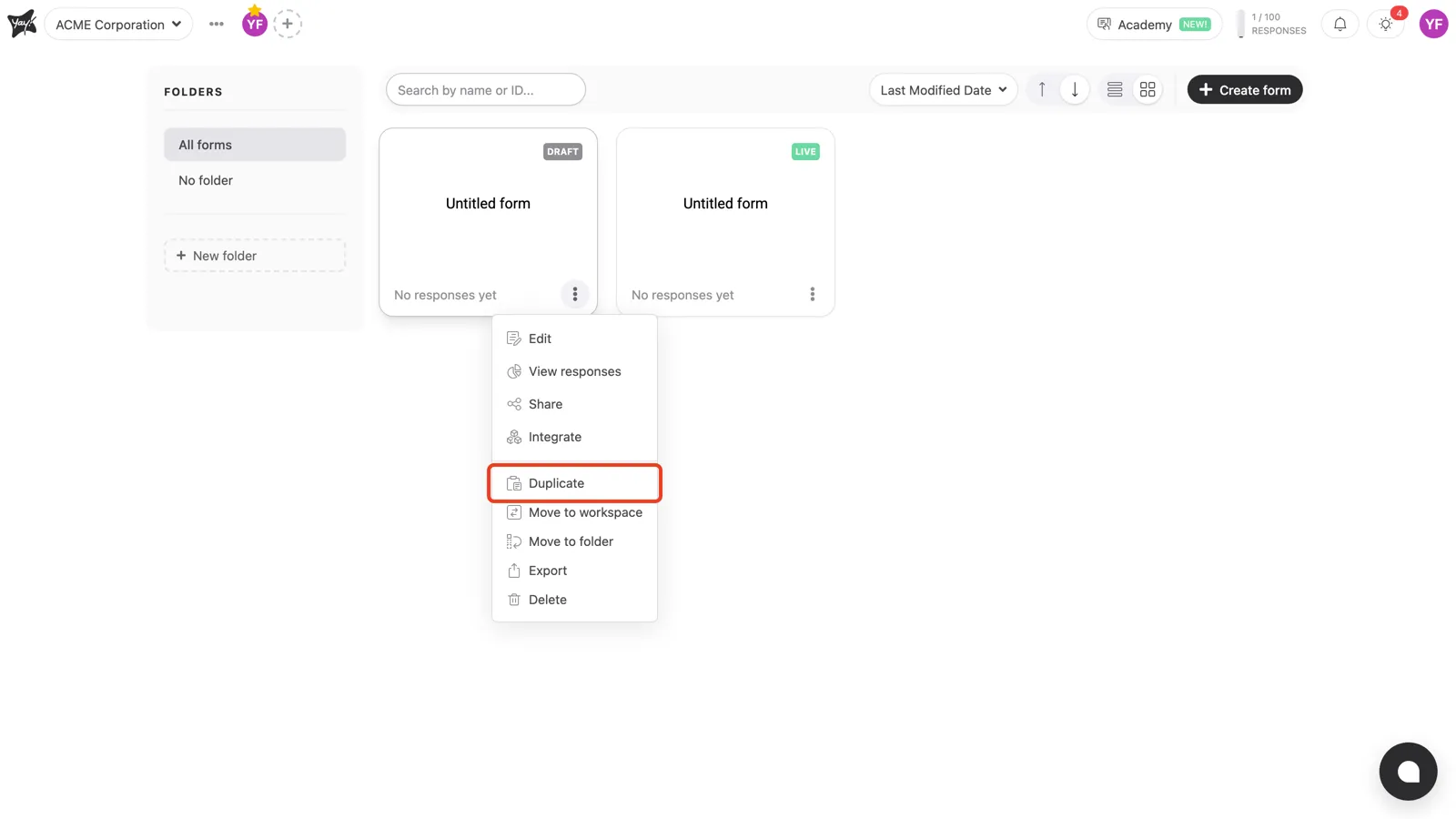The width and height of the screenshot is (1456, 819).
Task: Open the chat support bubble
Action: (x=1408, y=772)
